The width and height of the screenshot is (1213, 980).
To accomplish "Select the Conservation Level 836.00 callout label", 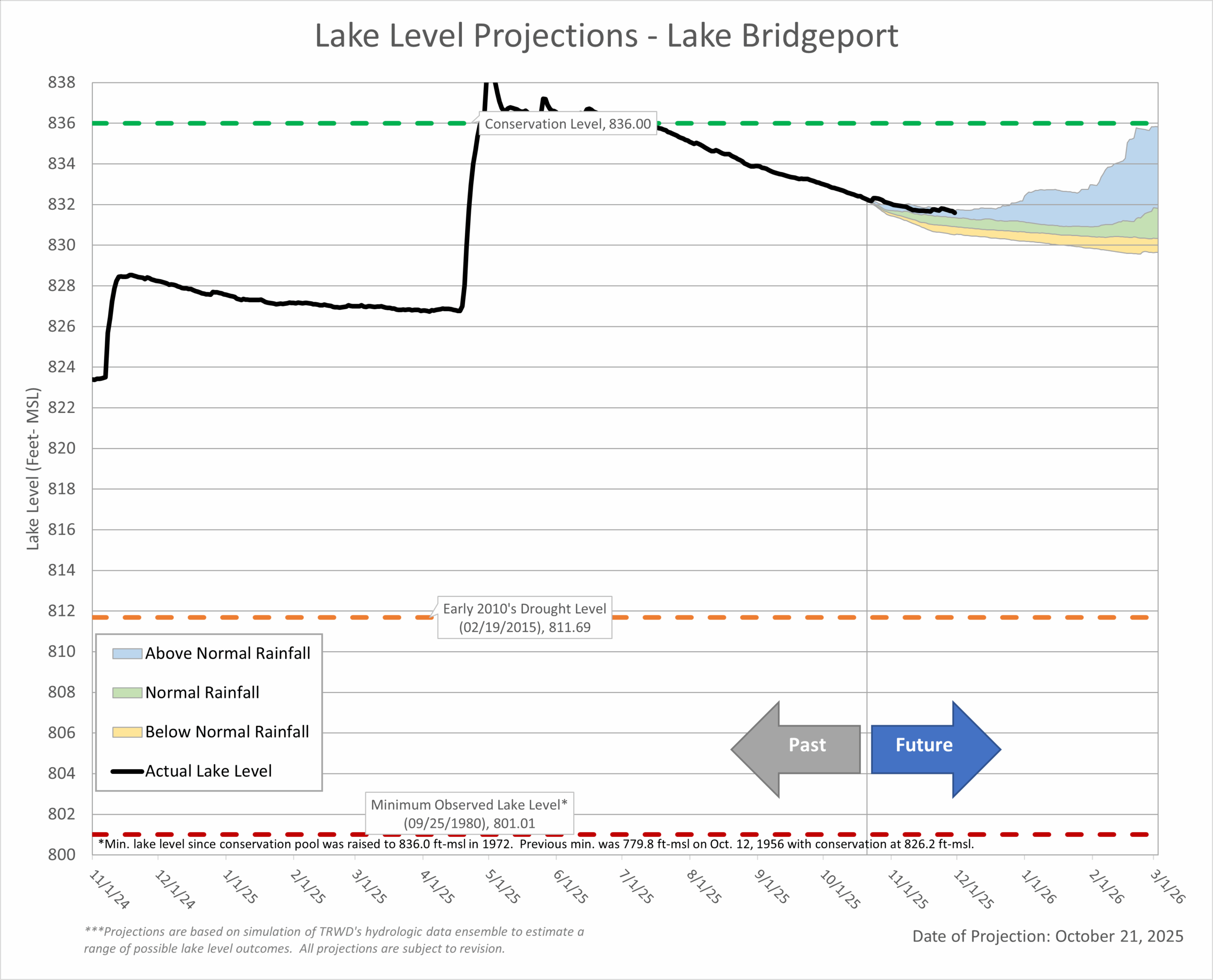I will [x=568, y=124].
